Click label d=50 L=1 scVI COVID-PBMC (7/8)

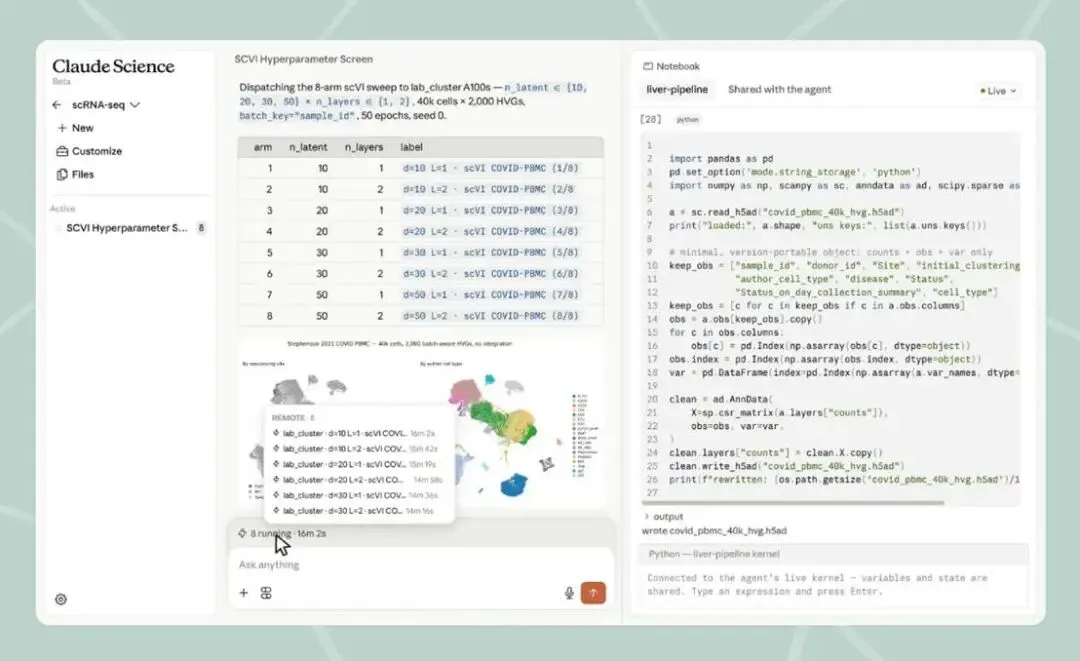click(490, 295)
